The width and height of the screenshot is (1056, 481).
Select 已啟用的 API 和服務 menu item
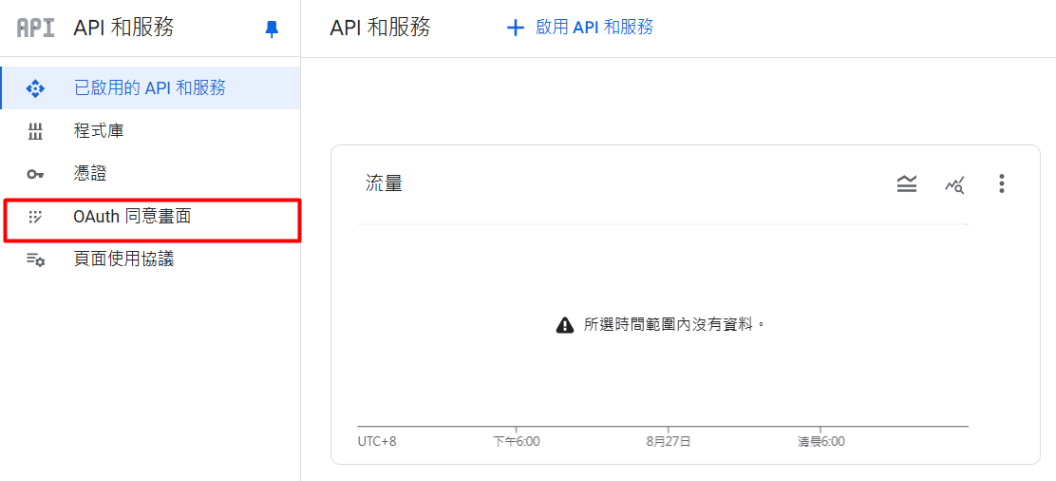151,88
